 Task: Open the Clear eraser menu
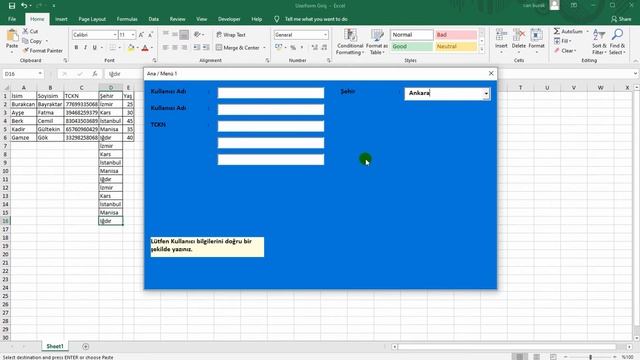click(x=565, y=51)
